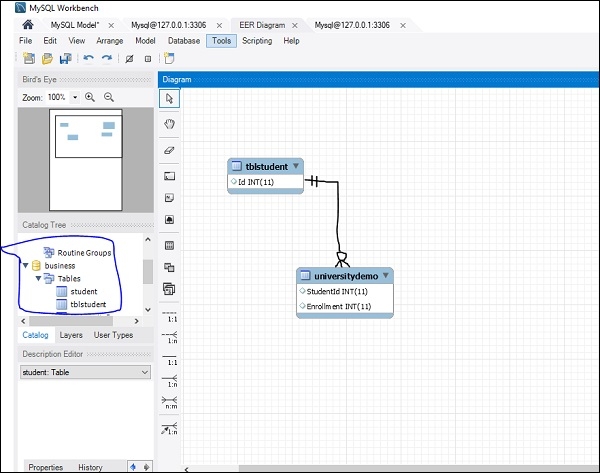This screenshot has width=600, height=473.
Task: Toggle the grid display icon in the toolbar
Action: [129, 59]
